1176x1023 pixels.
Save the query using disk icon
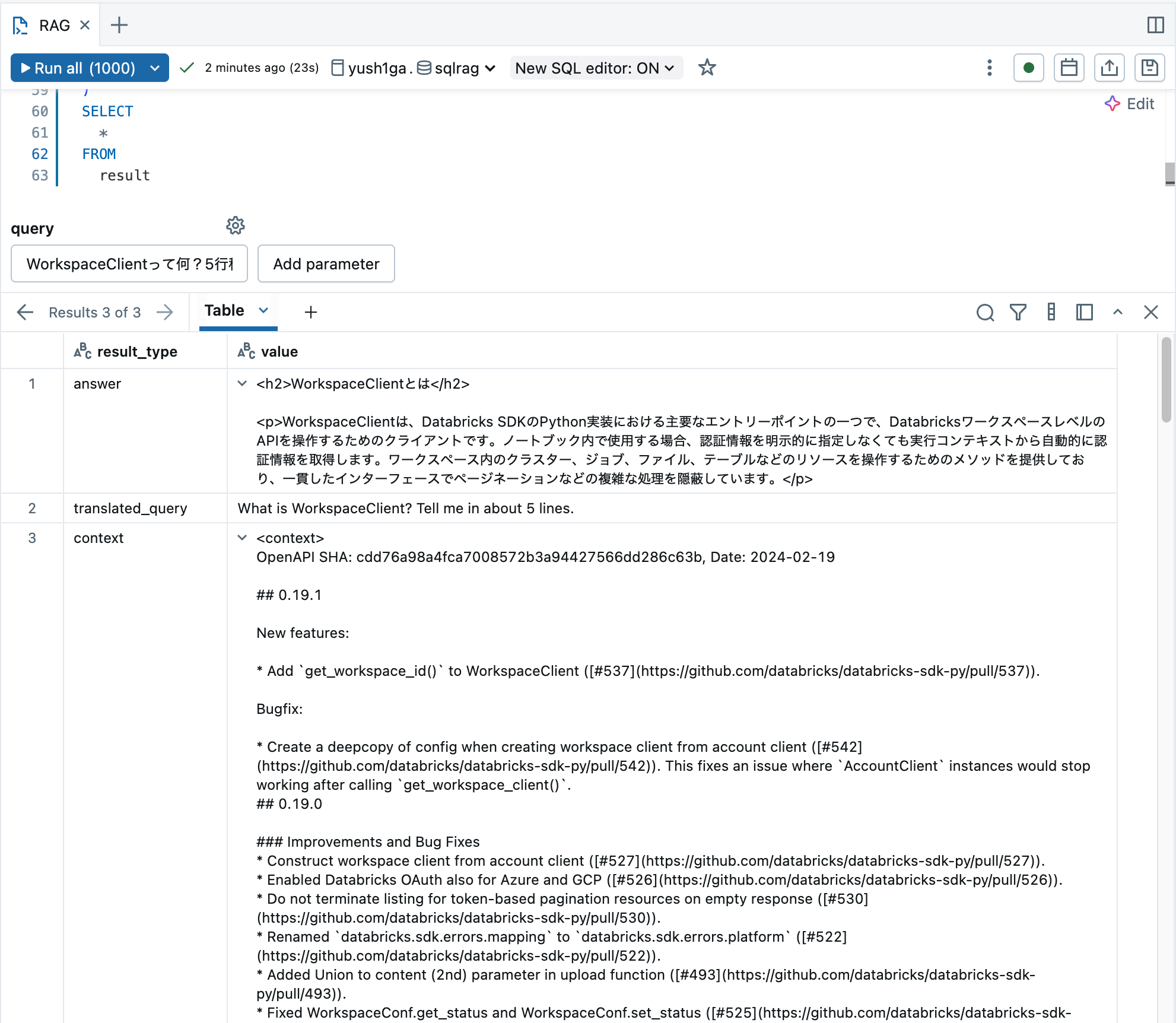coord(1149,68)
